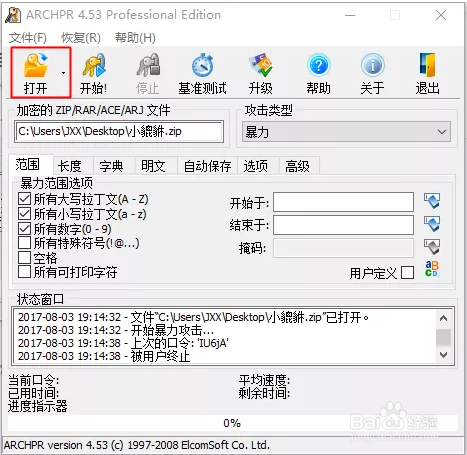Uncheck 所有数字(0 - 9)
Image resolution: width=467 pixels, height=455 pixels.
[x=25, y=229]
